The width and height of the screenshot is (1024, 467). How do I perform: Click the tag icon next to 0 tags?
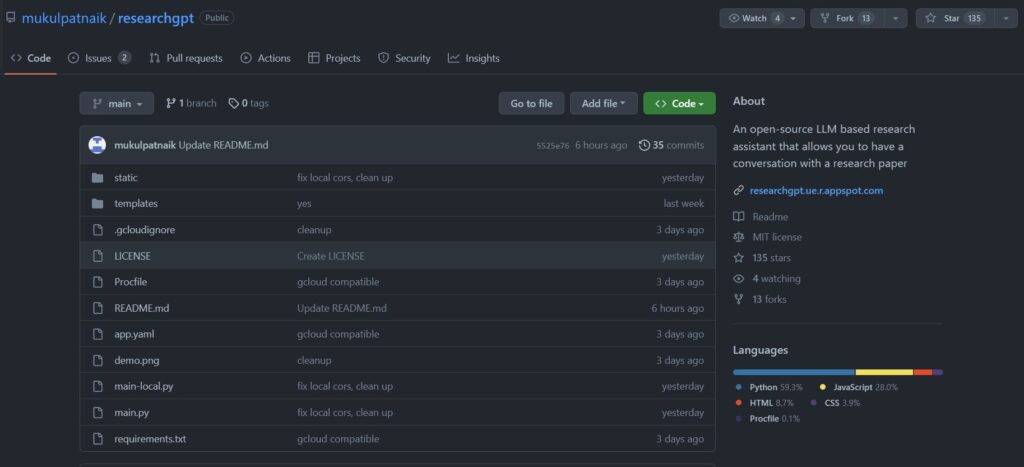coord(234,103)
